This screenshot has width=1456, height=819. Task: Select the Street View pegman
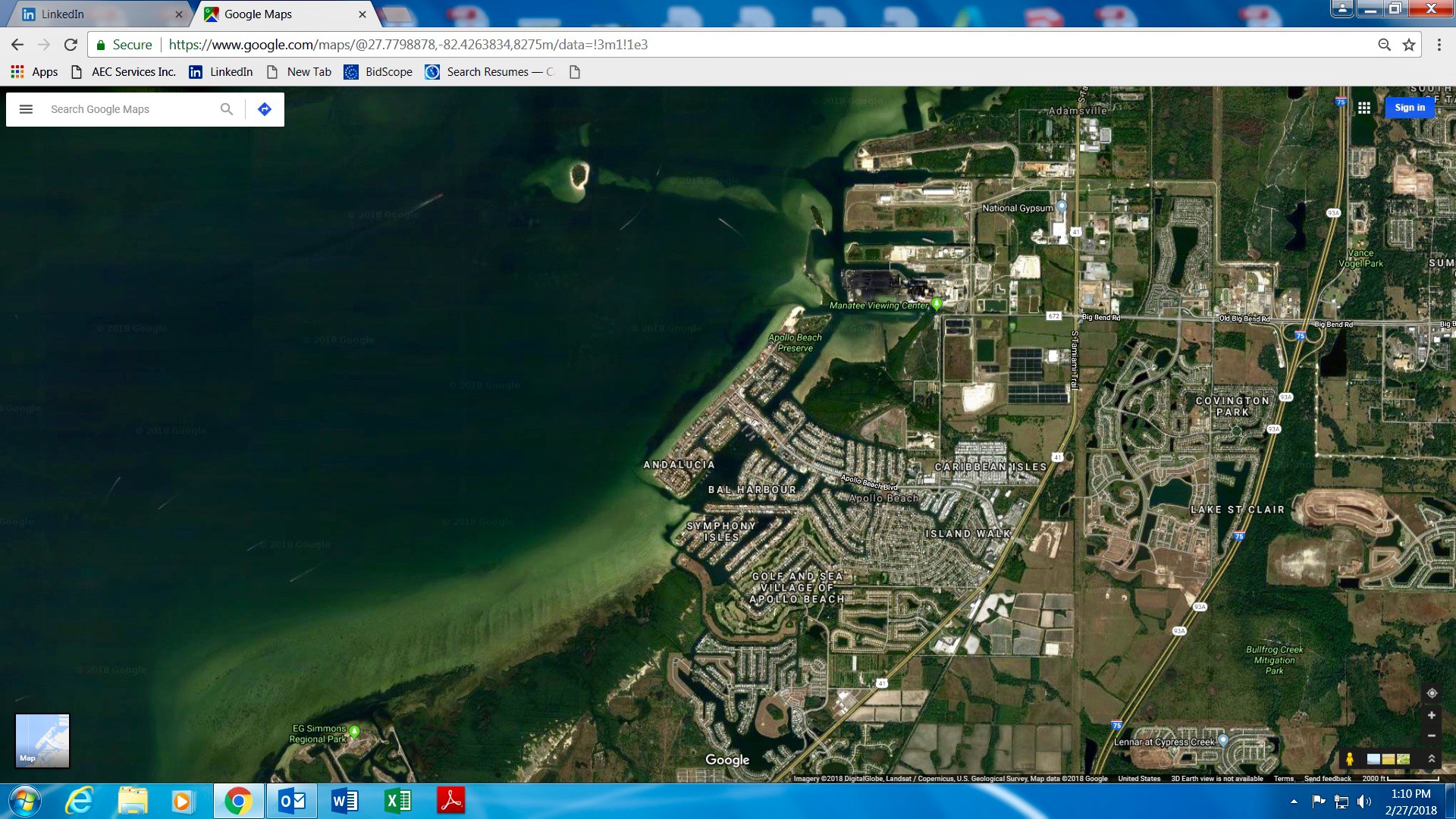point(1350,758)
